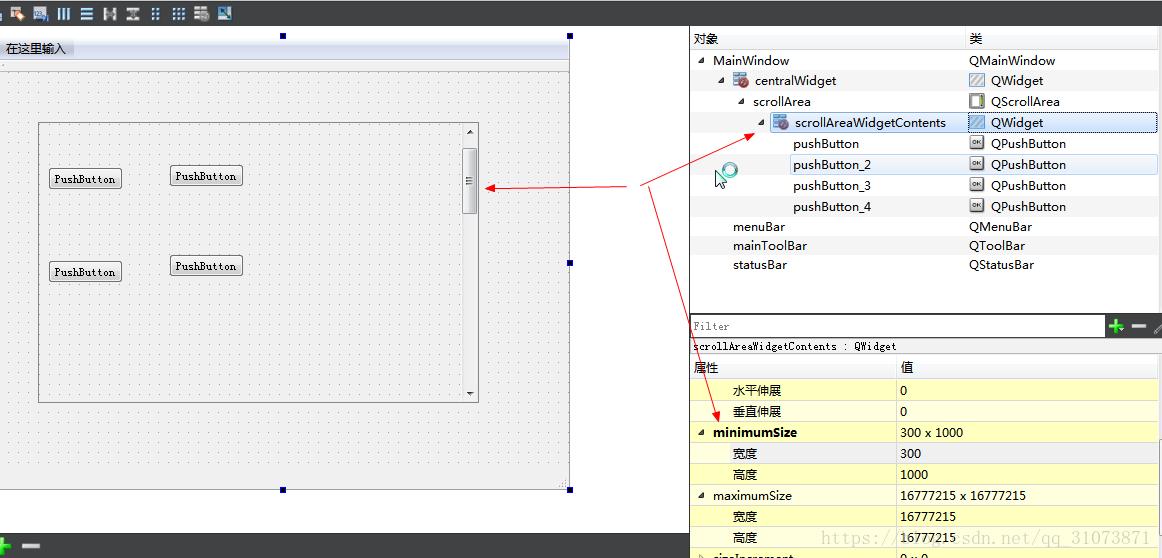Click the bottom-left PushButton on the form

(x=85, y=272)
